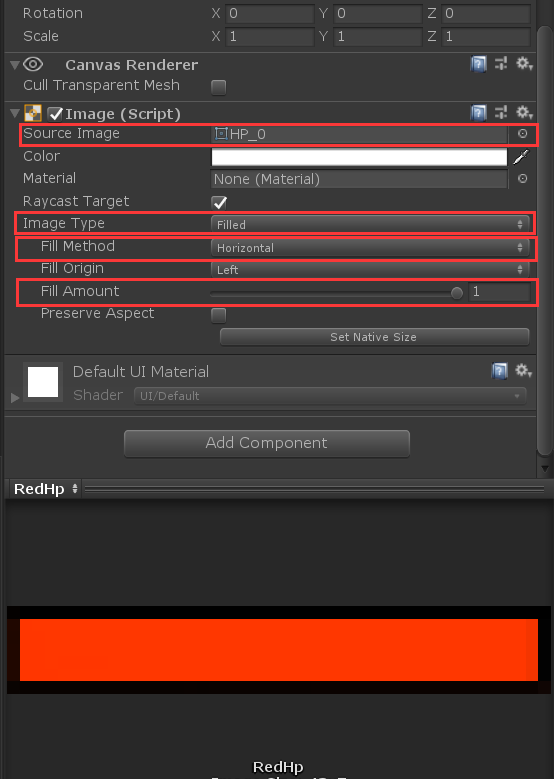
Task: Open Image Type dropdown showing Filled
Action: coord(370,225)
